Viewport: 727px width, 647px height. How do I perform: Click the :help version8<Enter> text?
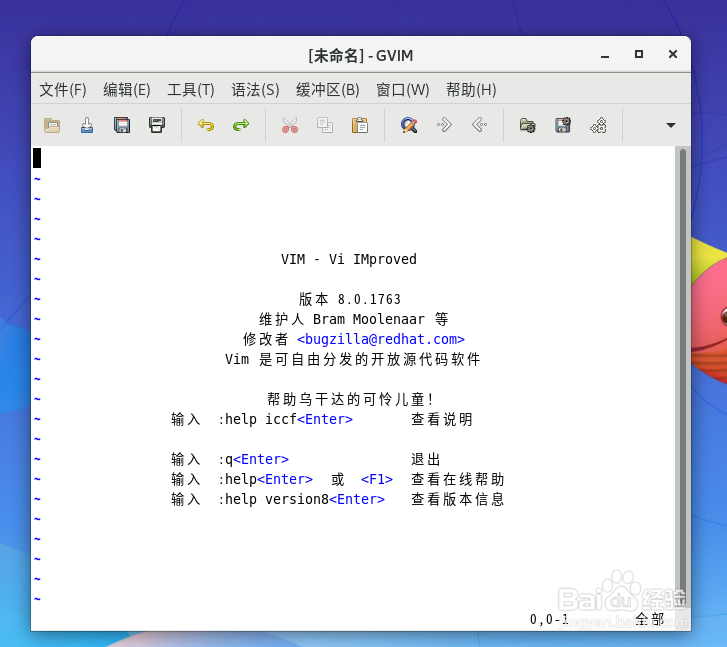click(301, 499)
